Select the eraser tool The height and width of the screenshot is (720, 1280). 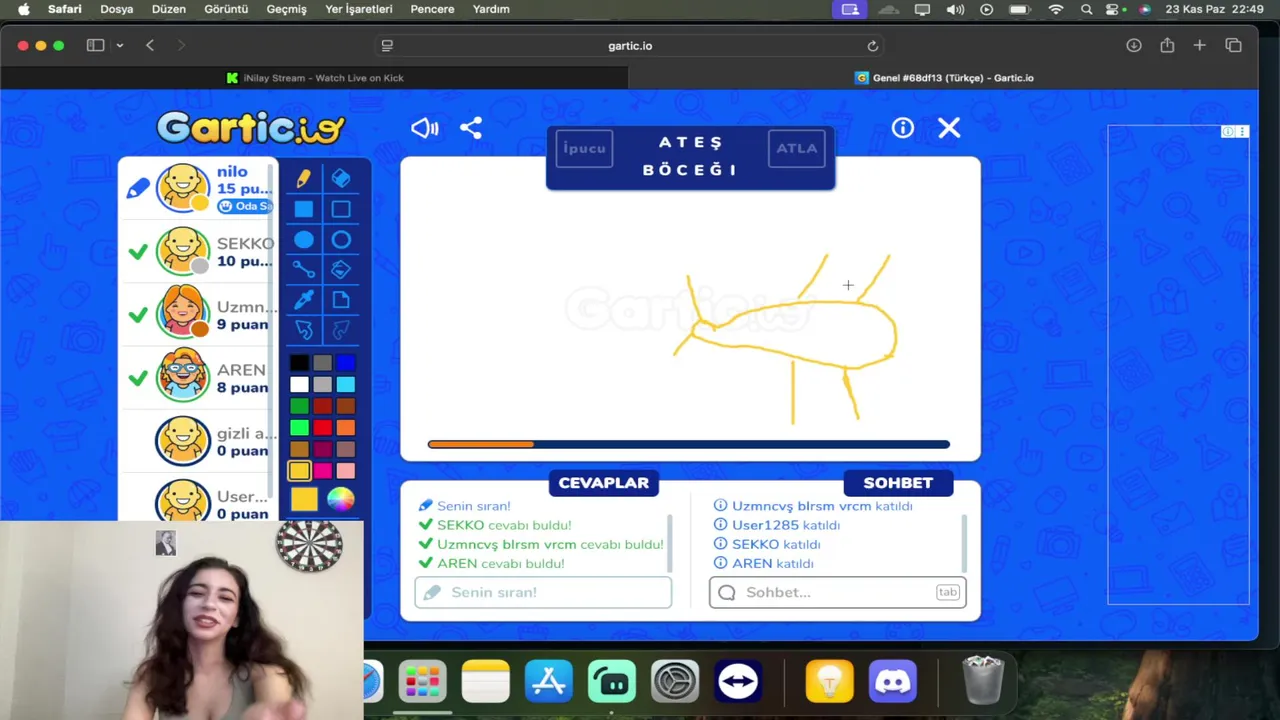coord(341,178)
